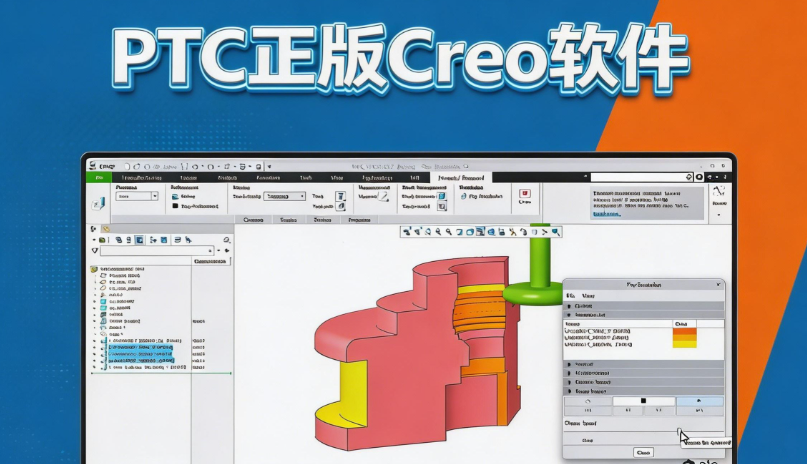Image resolution: width=807 pixels, height=464 pixels.
Task: Click the search icon inside command search field
Action: click(689, 177)
